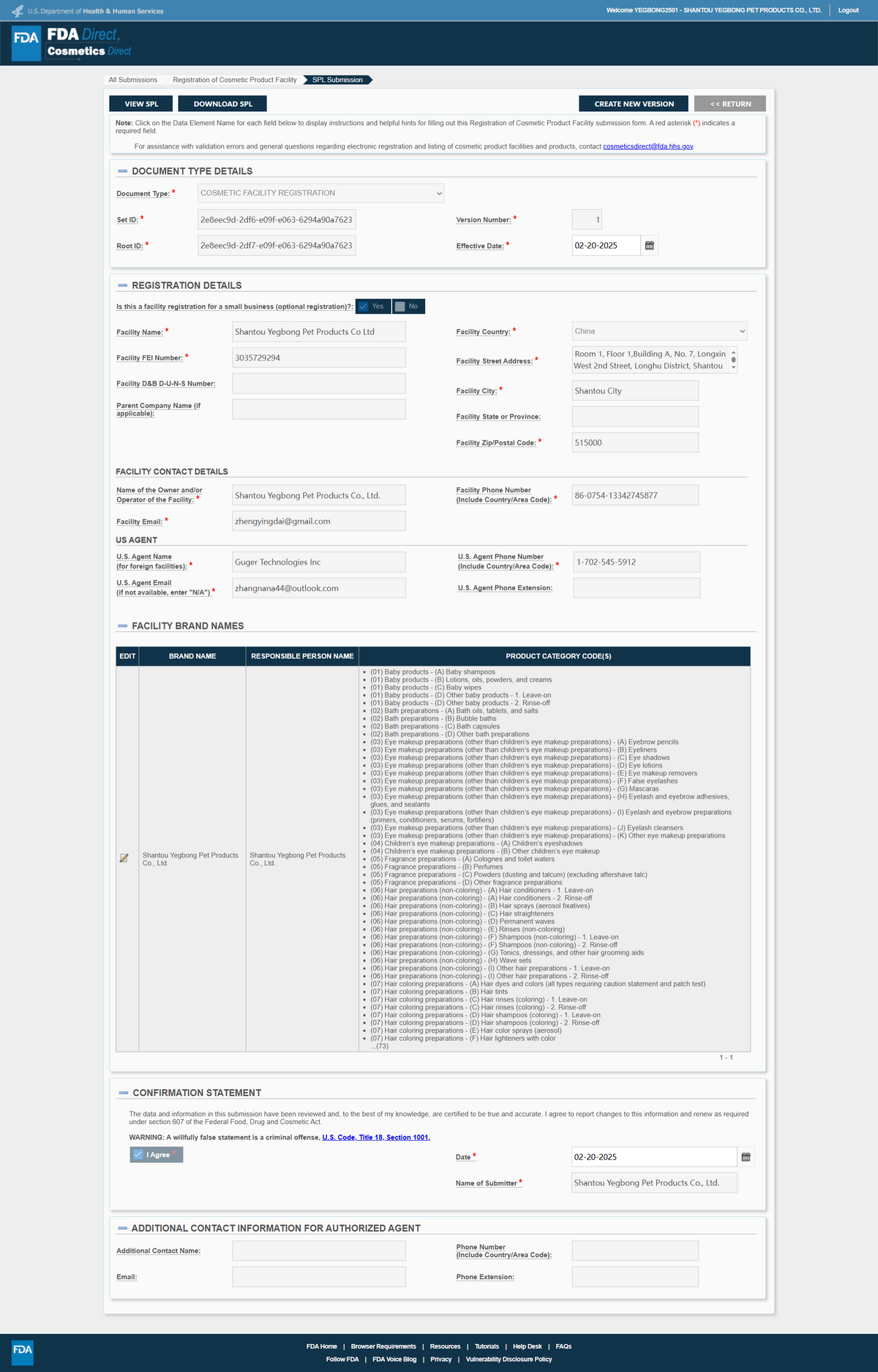Screen dimensions: 878x1372
Task: Click the VIEW SPL button
Action: pos(141,104)
